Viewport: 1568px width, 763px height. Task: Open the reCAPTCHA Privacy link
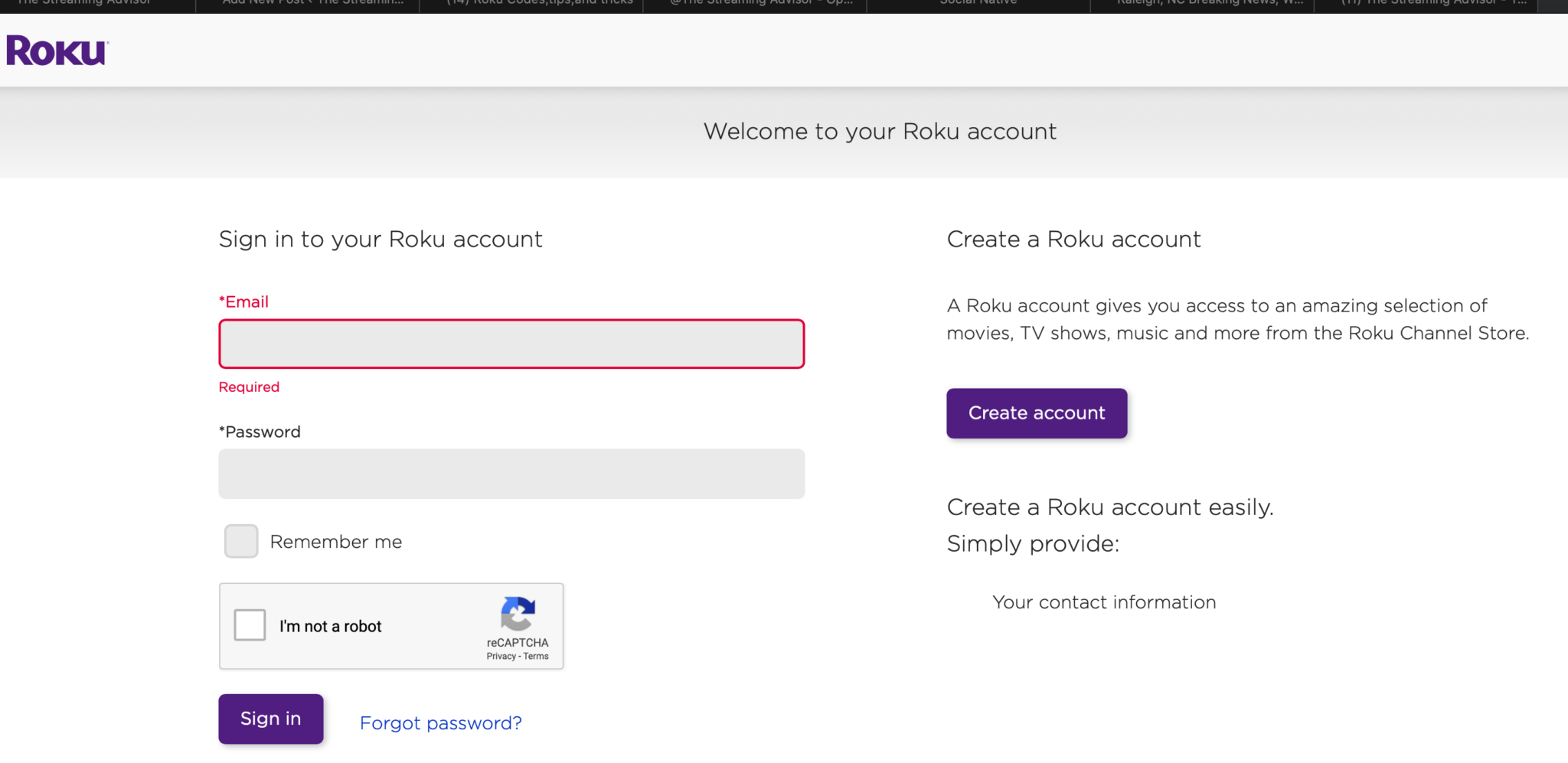tap(501, 657)
